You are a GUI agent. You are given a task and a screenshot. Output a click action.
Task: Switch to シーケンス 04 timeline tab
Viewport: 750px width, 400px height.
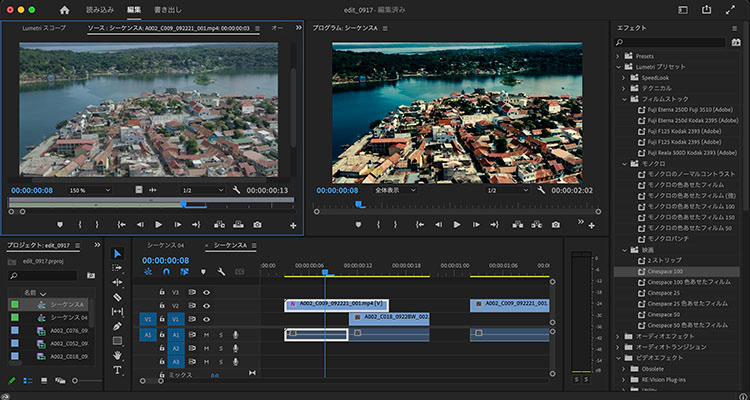click(165, 245)
